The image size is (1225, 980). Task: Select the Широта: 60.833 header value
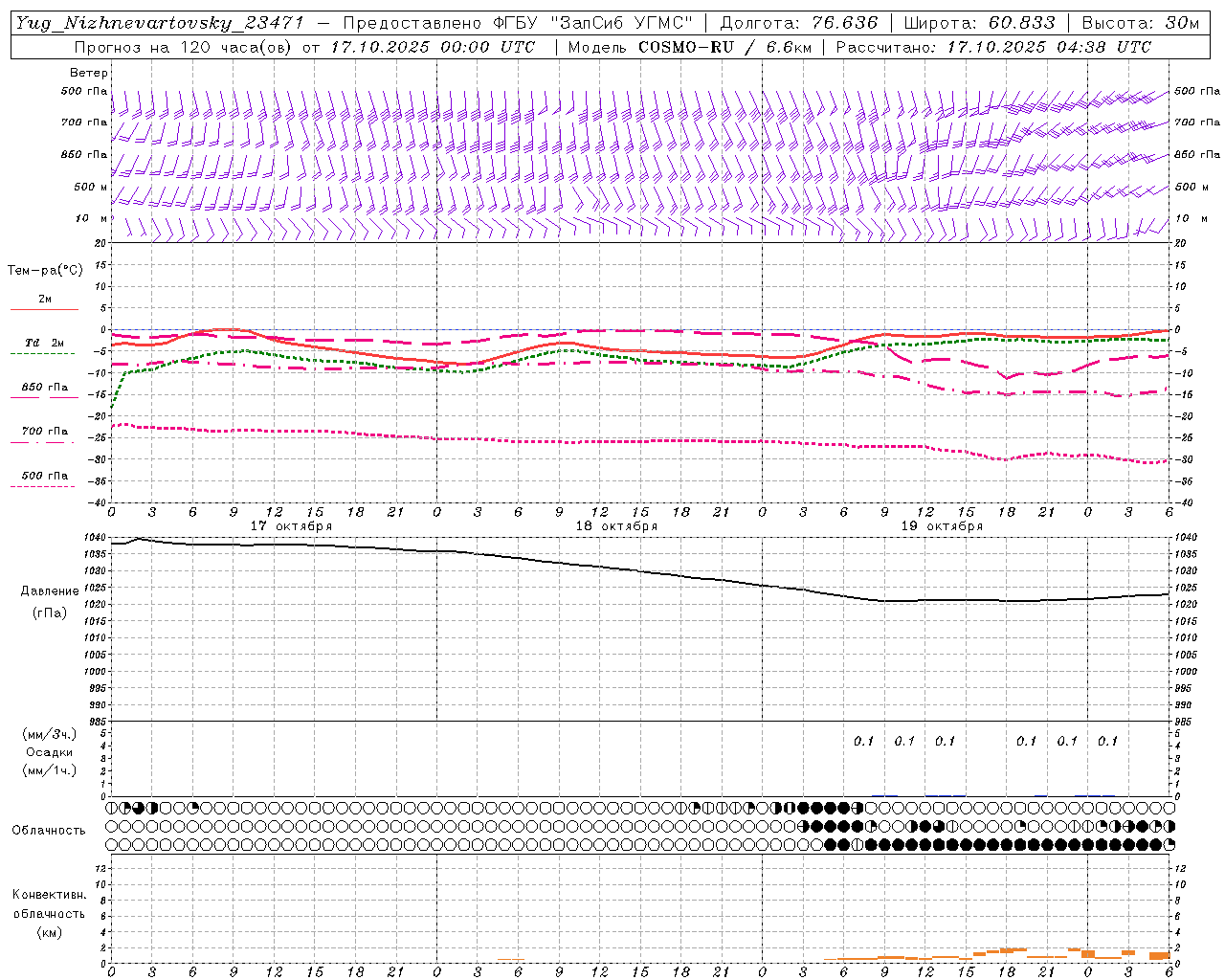[x=980, y=23]
